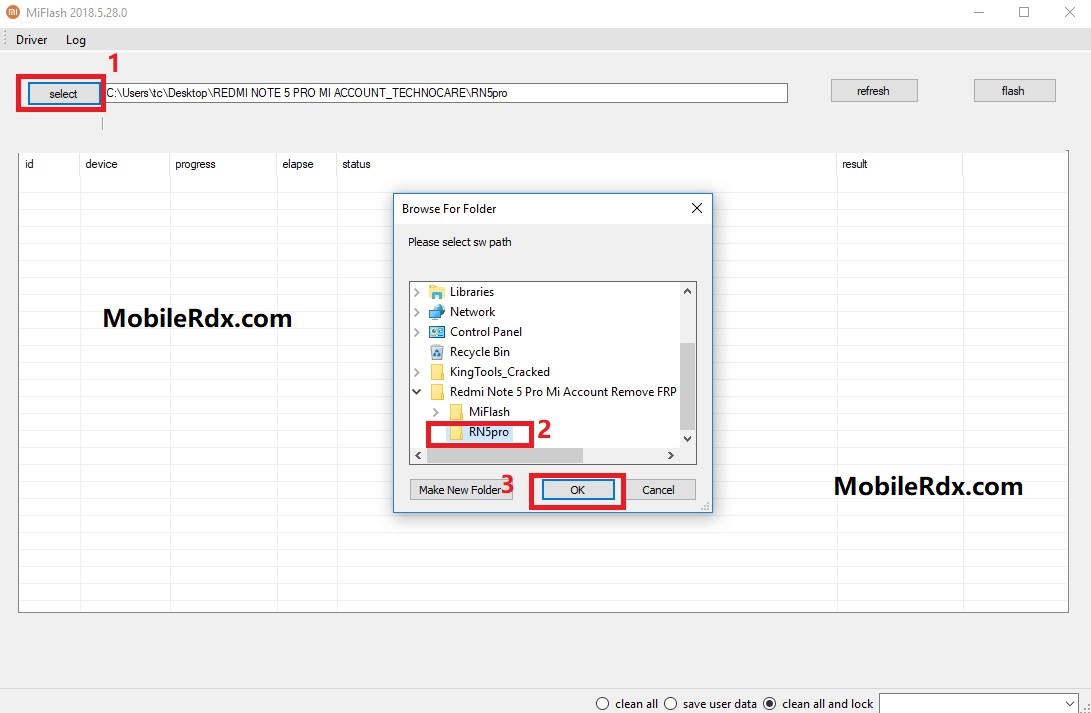This screenshot has width=1091, height=713.
Task: Click the flash button
Action: pos(1014,90)
